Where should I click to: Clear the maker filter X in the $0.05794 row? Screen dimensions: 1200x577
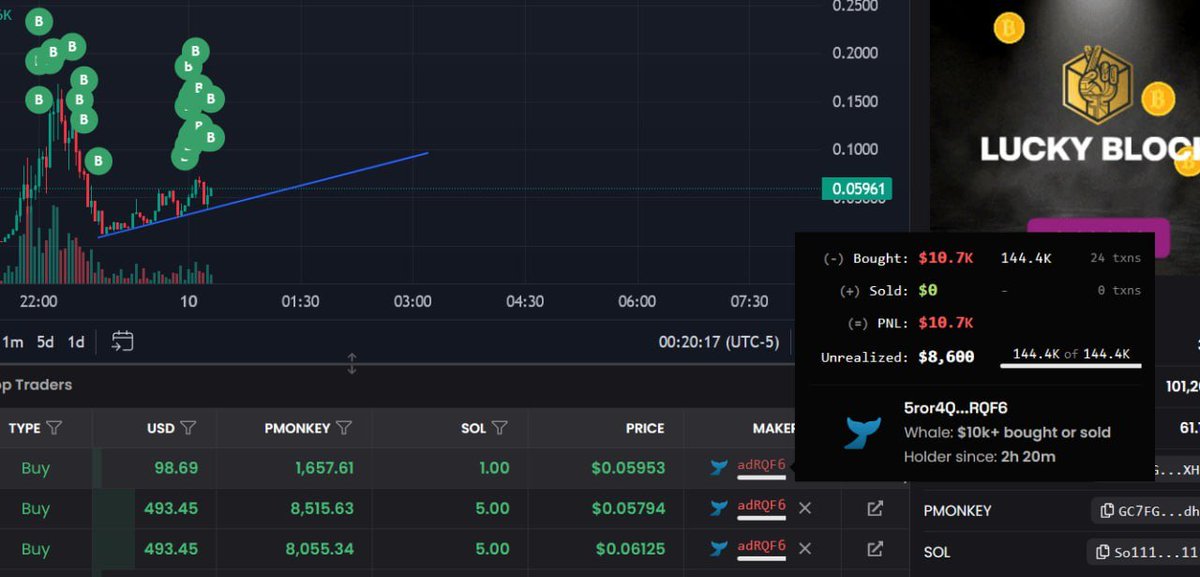[x=805, y=508]
